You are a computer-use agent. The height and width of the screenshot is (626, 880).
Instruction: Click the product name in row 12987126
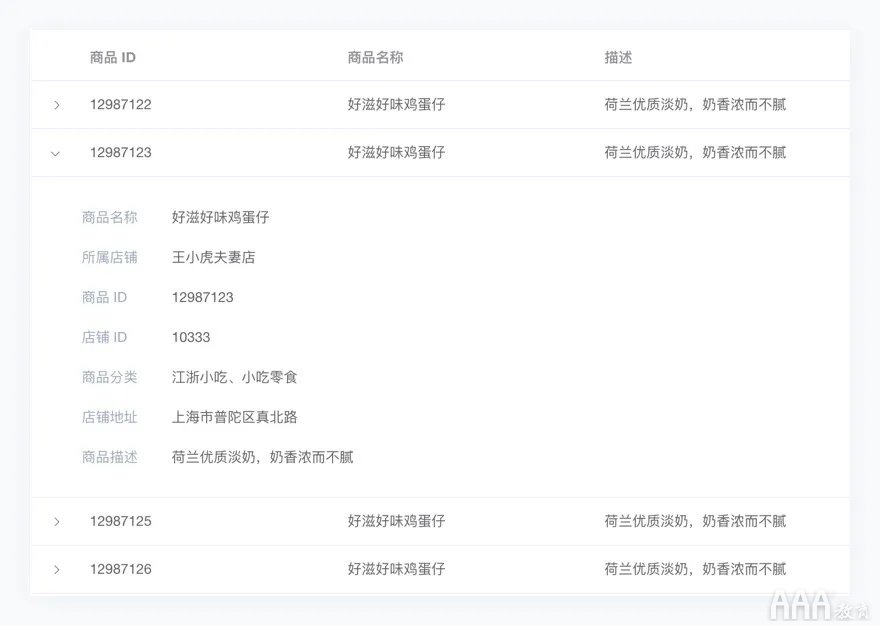click(396, 569)
